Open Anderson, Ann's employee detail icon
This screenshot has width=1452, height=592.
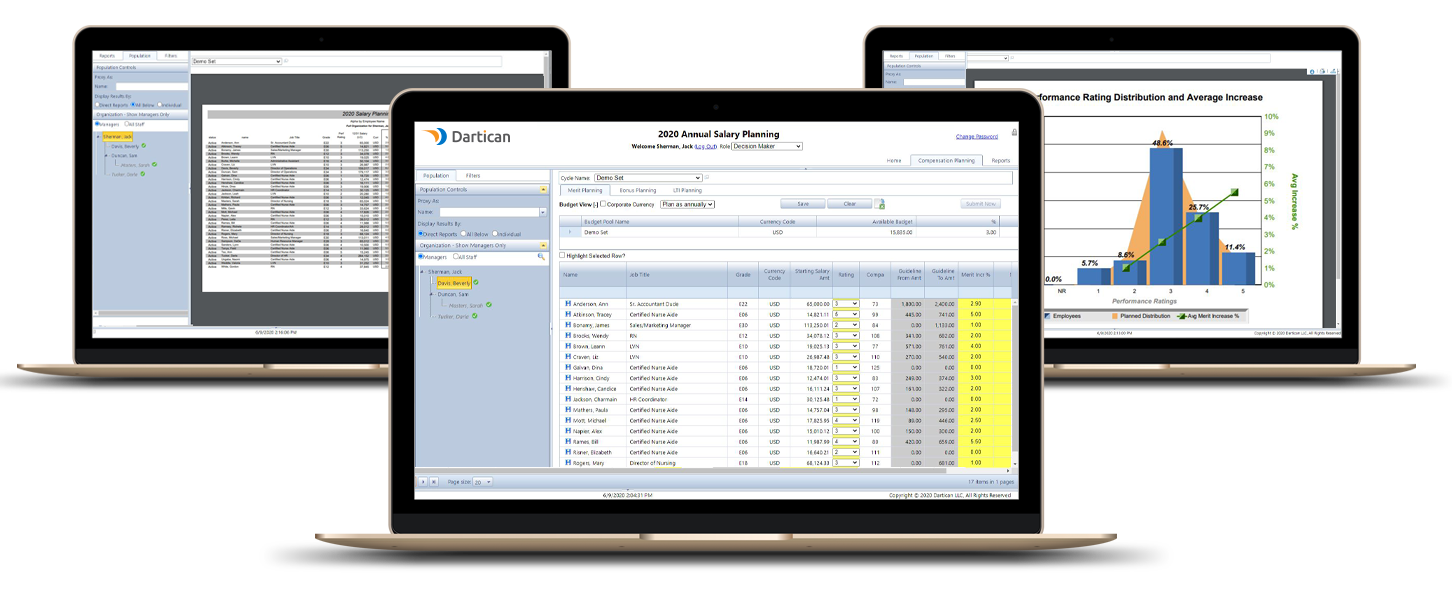coord(567,303)
